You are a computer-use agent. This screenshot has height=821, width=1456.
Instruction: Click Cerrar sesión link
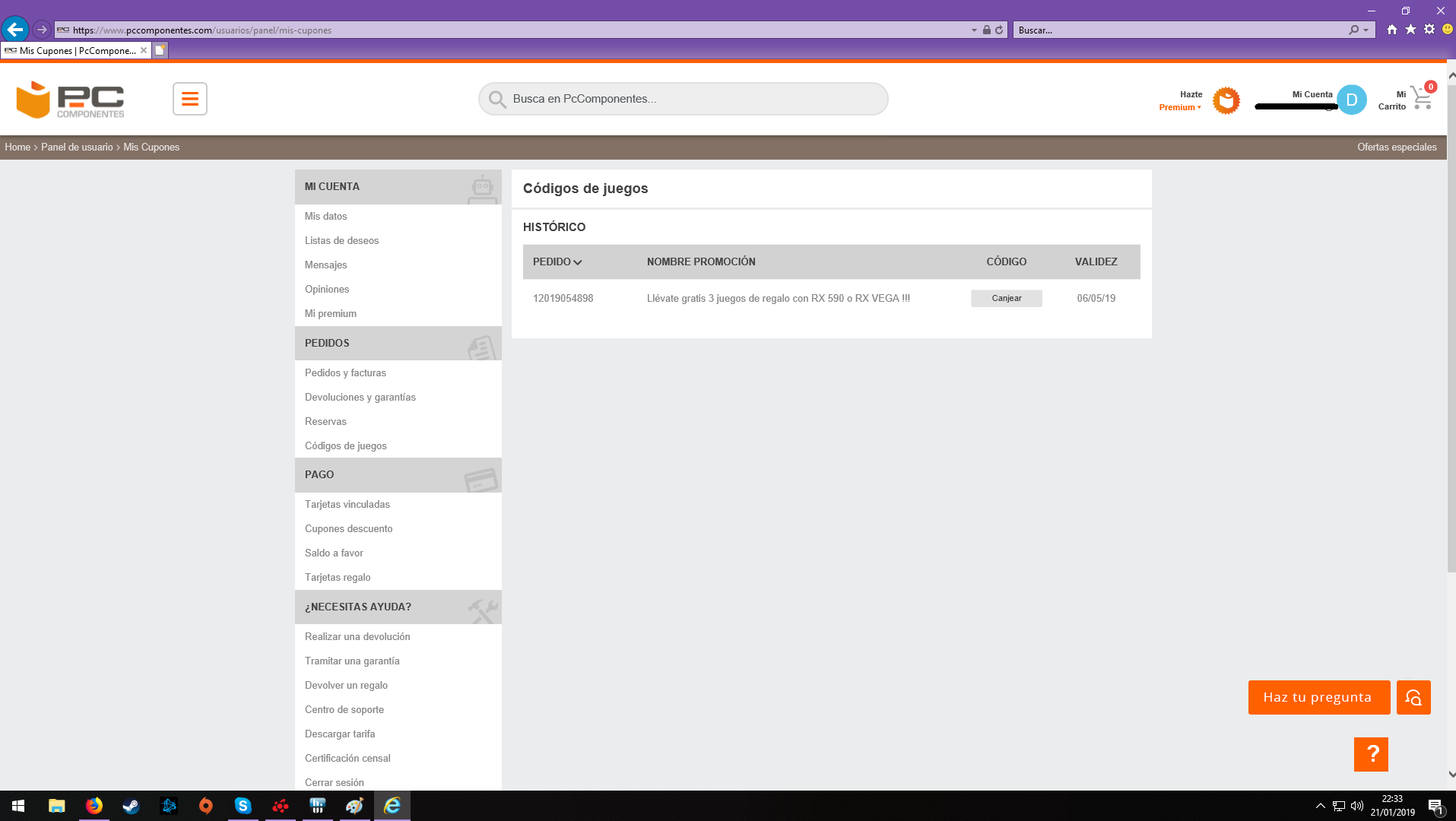(334, 782)
